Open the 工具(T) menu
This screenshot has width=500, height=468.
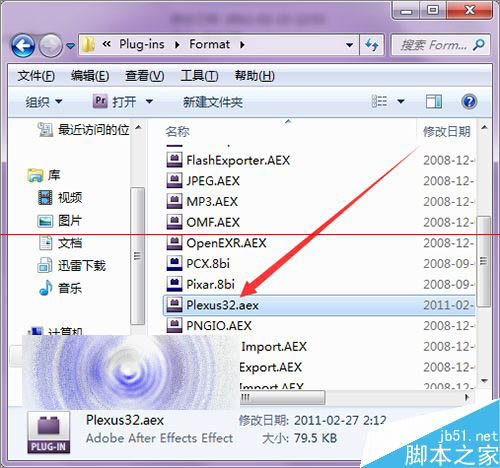tap(199, 76)
